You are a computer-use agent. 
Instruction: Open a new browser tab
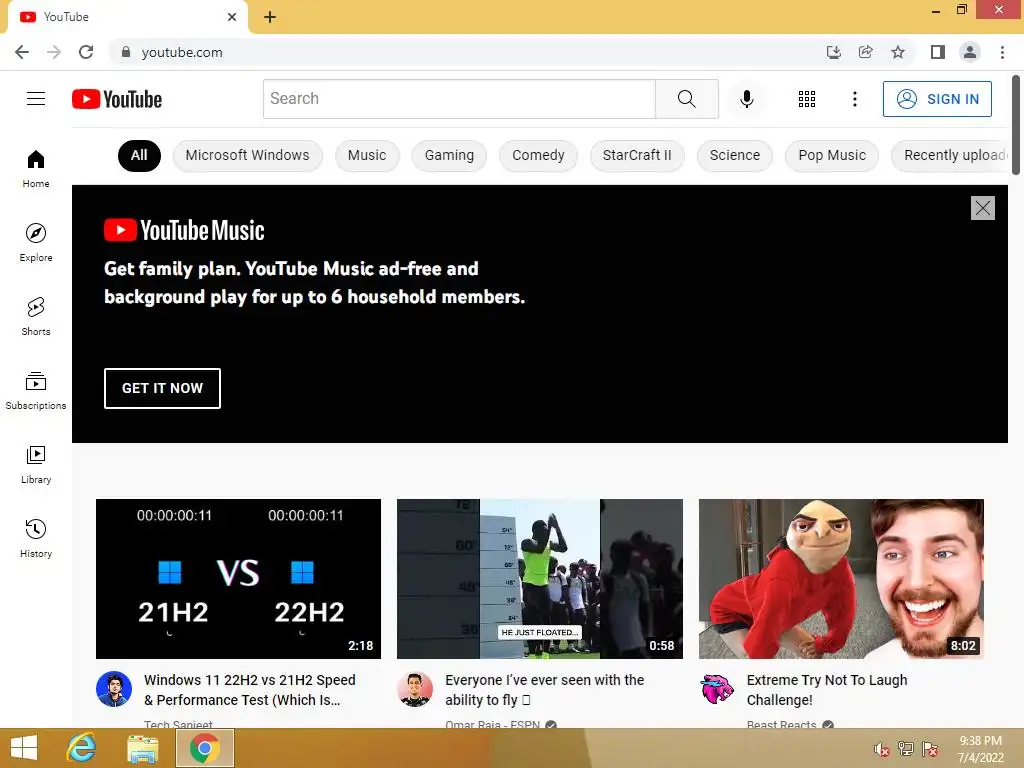[x=270, y=17]
